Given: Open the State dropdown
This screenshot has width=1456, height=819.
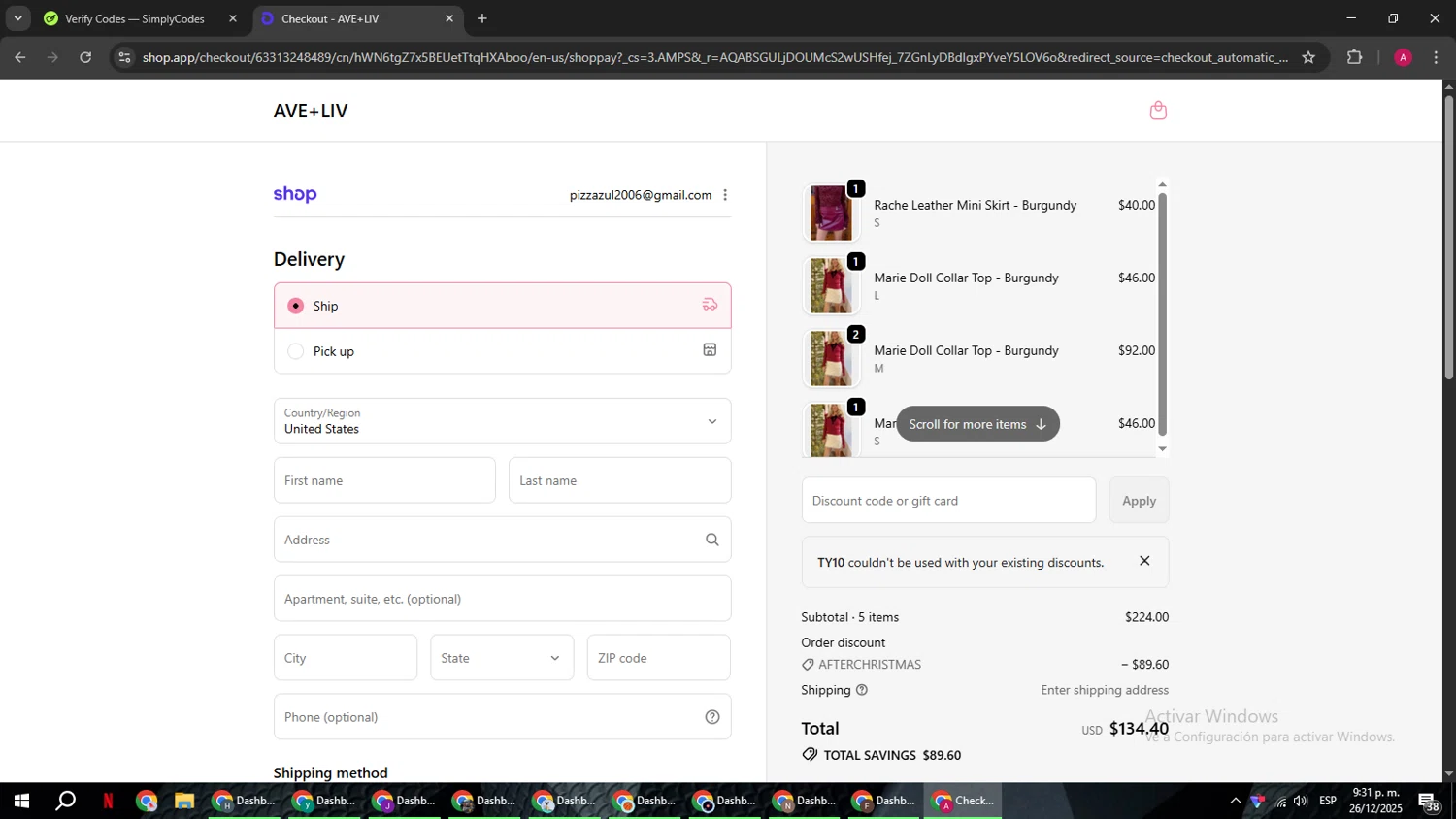Looking at the screenshot, I should coord(502,658).
